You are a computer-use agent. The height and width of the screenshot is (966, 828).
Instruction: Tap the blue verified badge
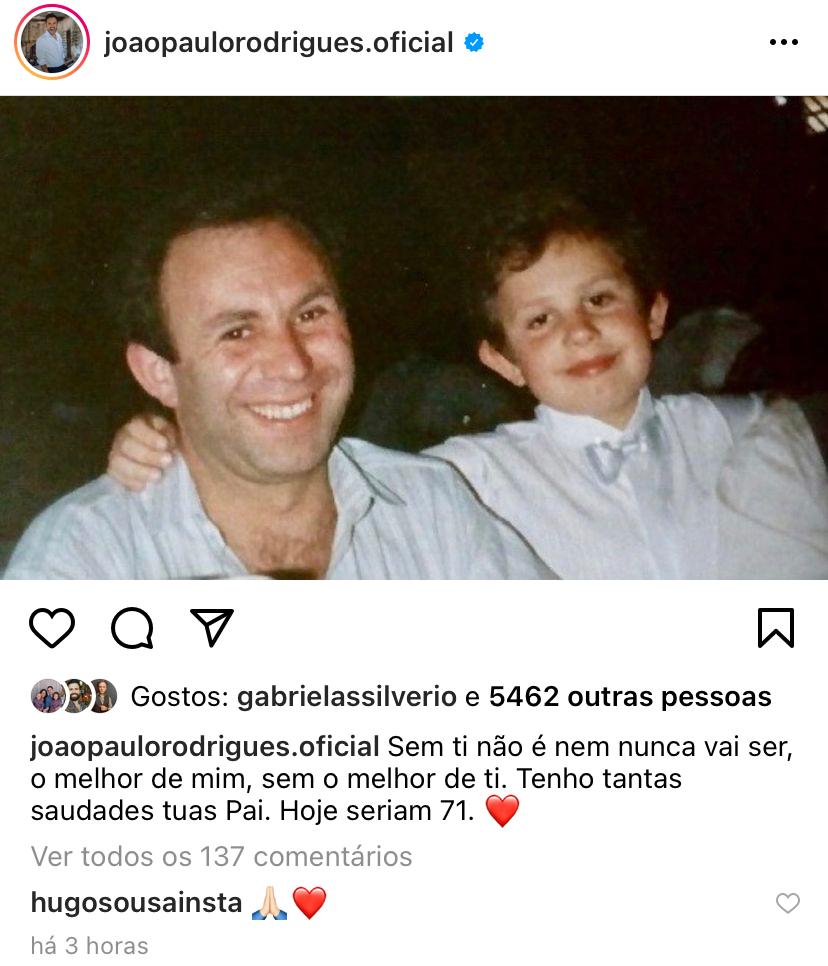point(474,43)
